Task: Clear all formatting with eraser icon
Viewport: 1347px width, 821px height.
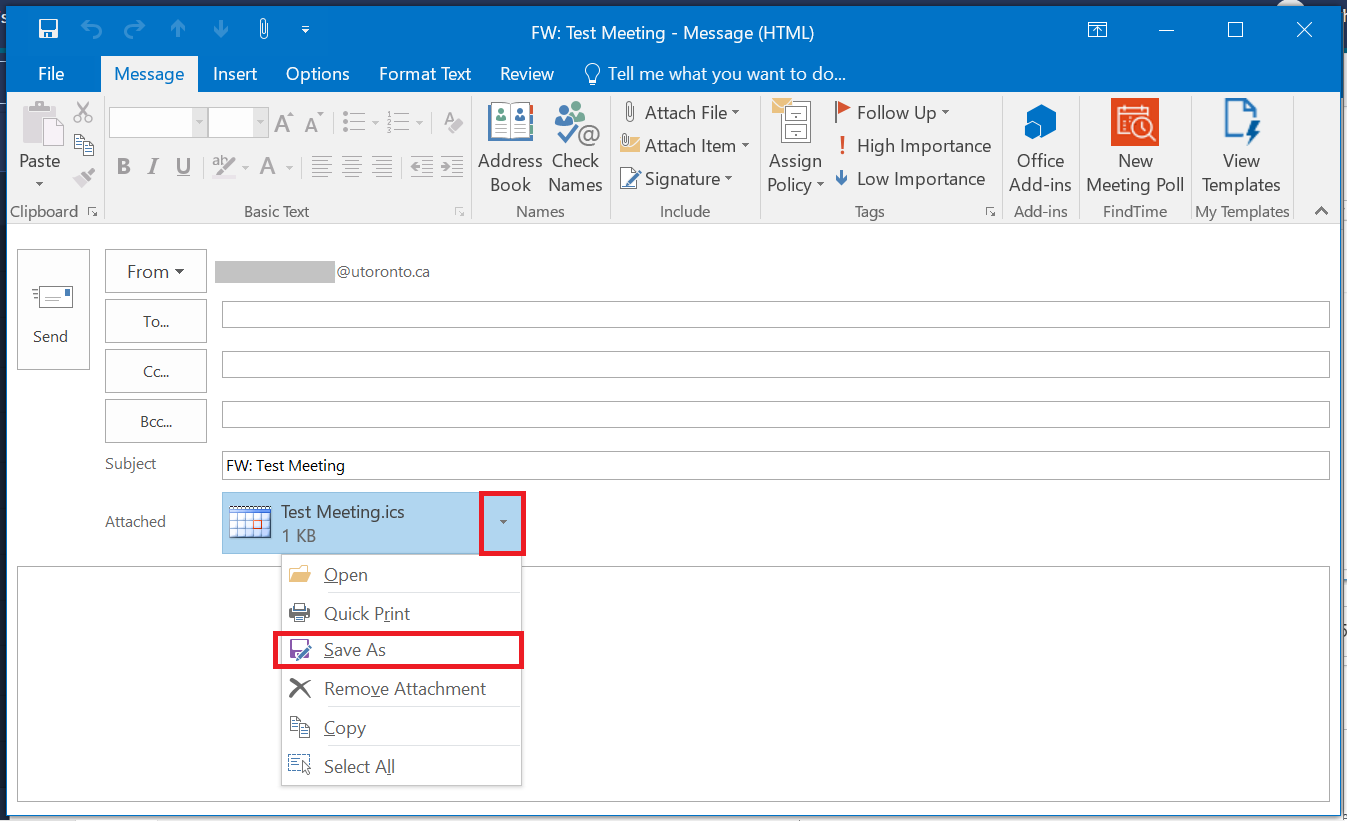Action: 453,123
